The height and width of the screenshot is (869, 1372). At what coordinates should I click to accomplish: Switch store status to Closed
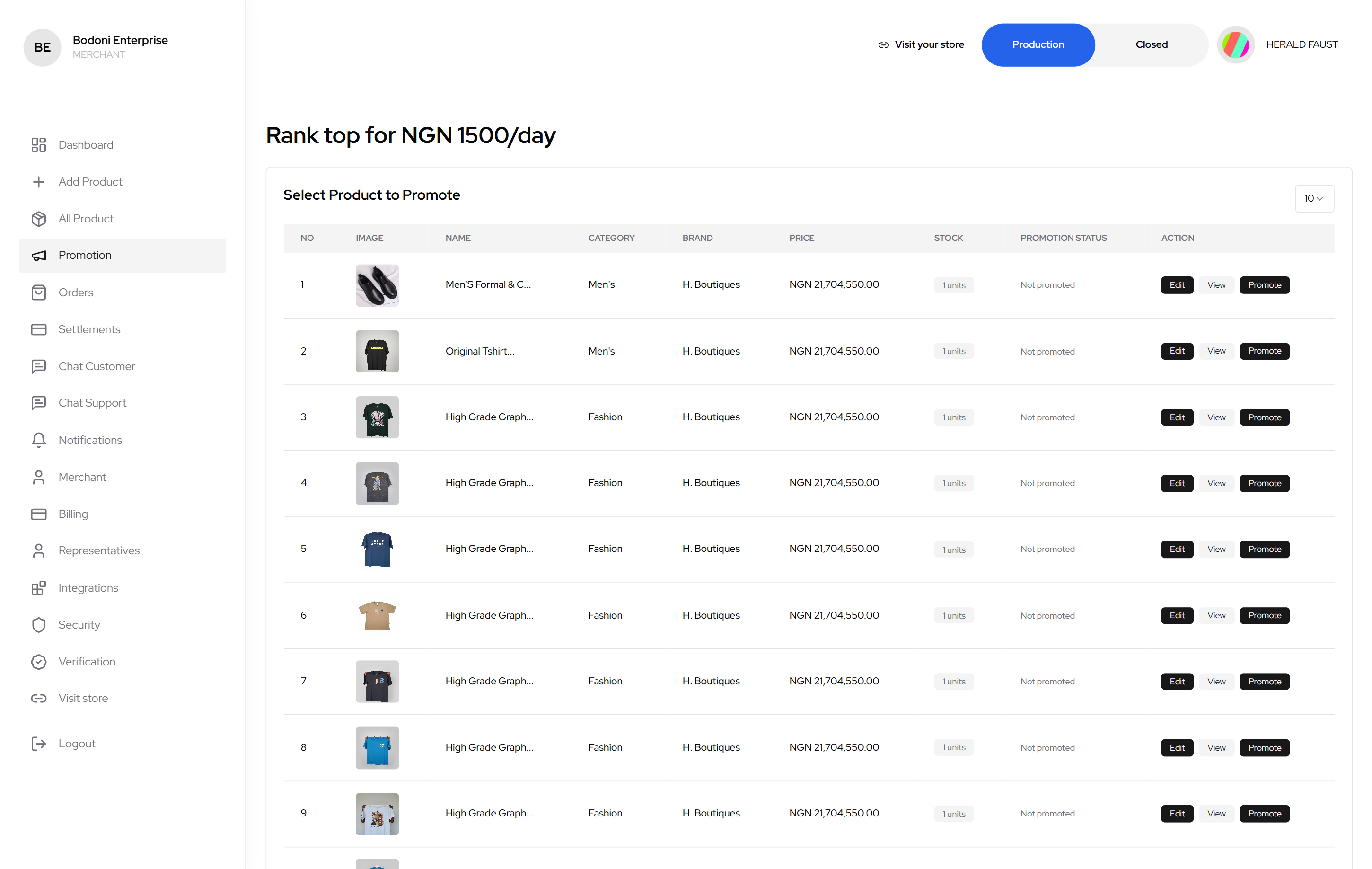point(1151,44)
